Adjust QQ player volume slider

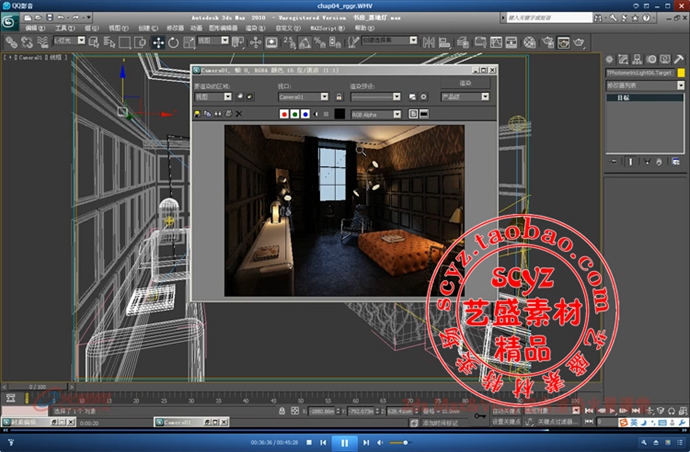point(399,442)
